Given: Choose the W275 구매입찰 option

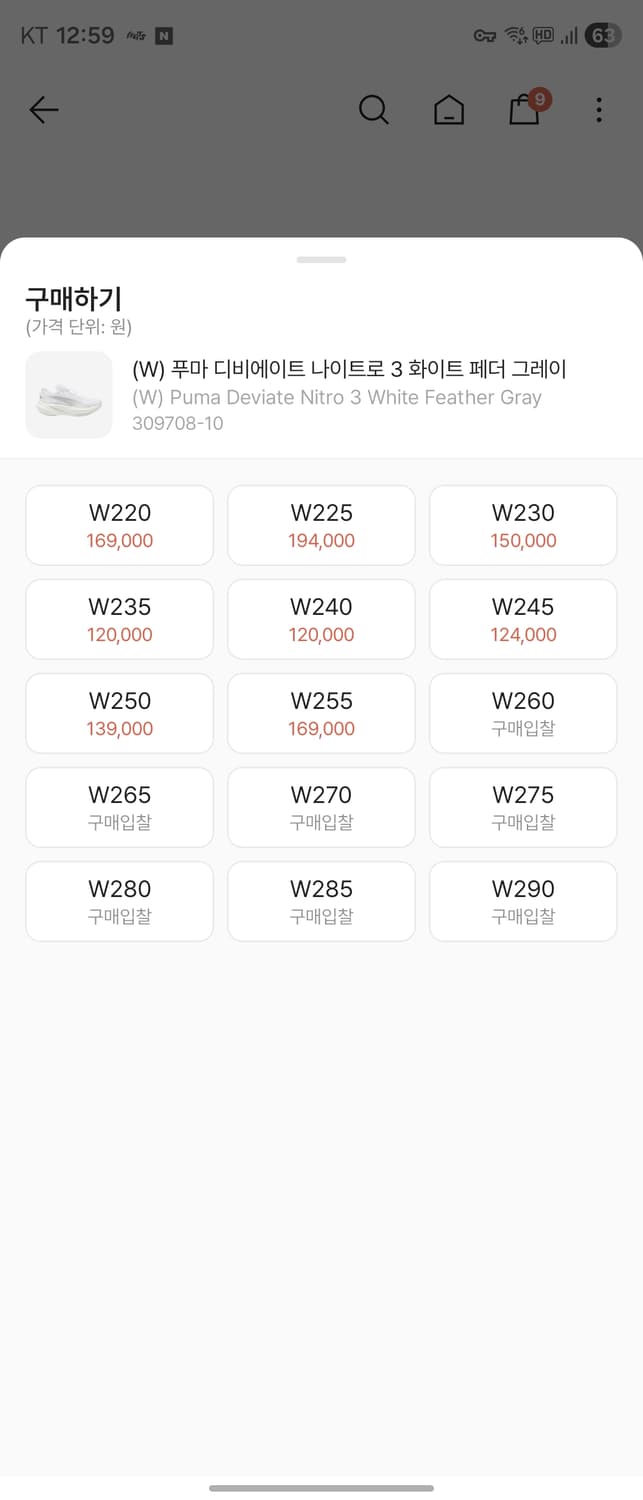Looking at the screenshot, I should (x=522, y=806).
